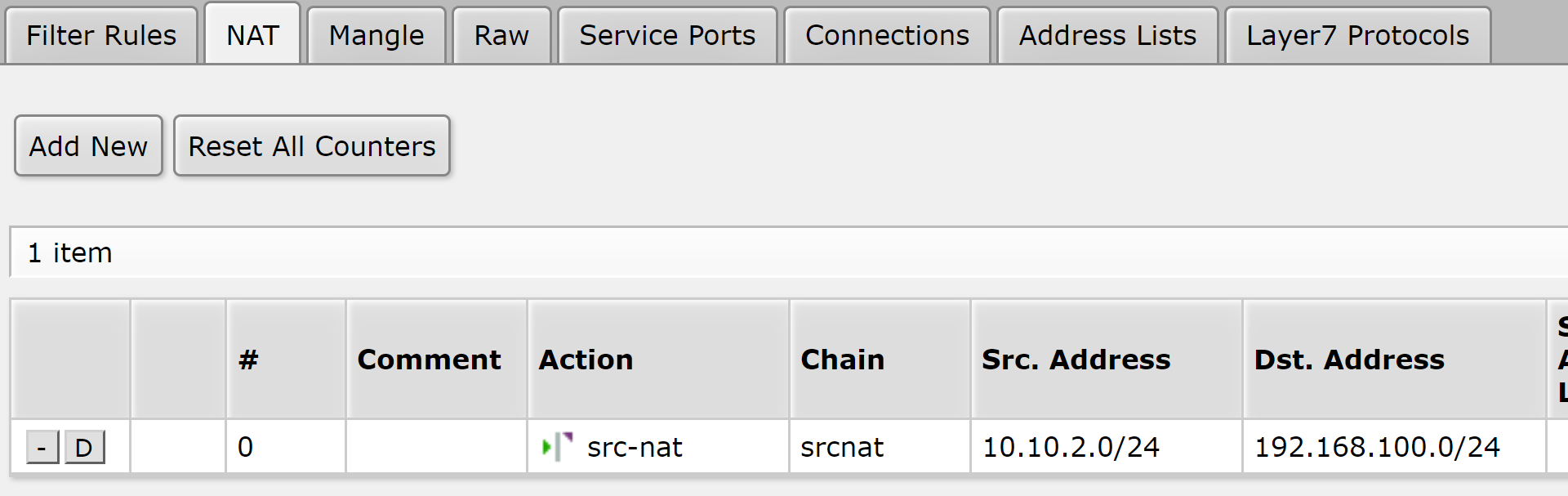Sort rules by the Comment column
This screenshot has height=496, width=1568.
tap(429, 360)
